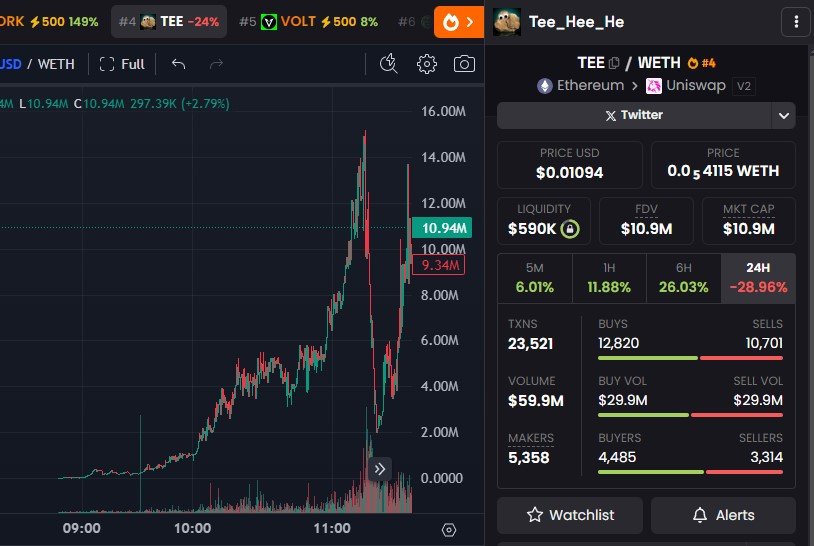Click the LIQUIDITY $590K value
The width and height of the screenshot is (814, 546).
coord(532,229)
